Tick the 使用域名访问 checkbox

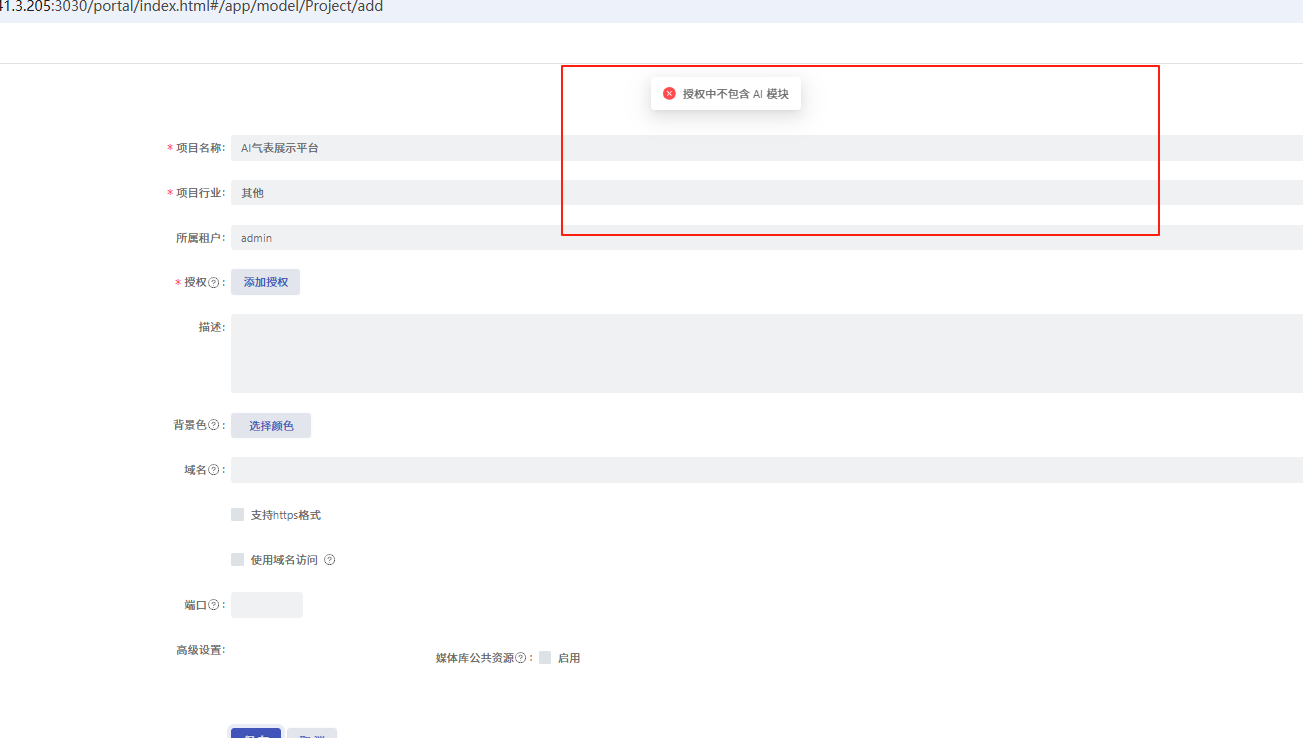(237, 559)
